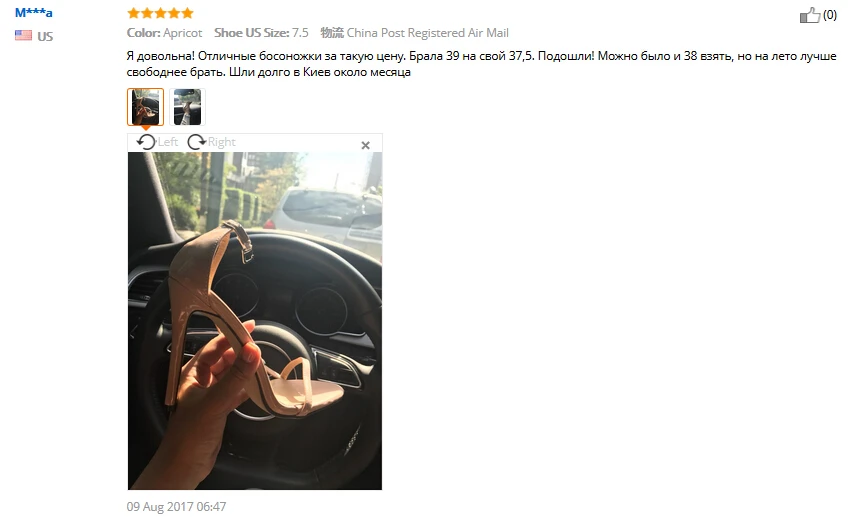
Task: Open reviewer M***a's profile
Action: (x=34, y=12)
